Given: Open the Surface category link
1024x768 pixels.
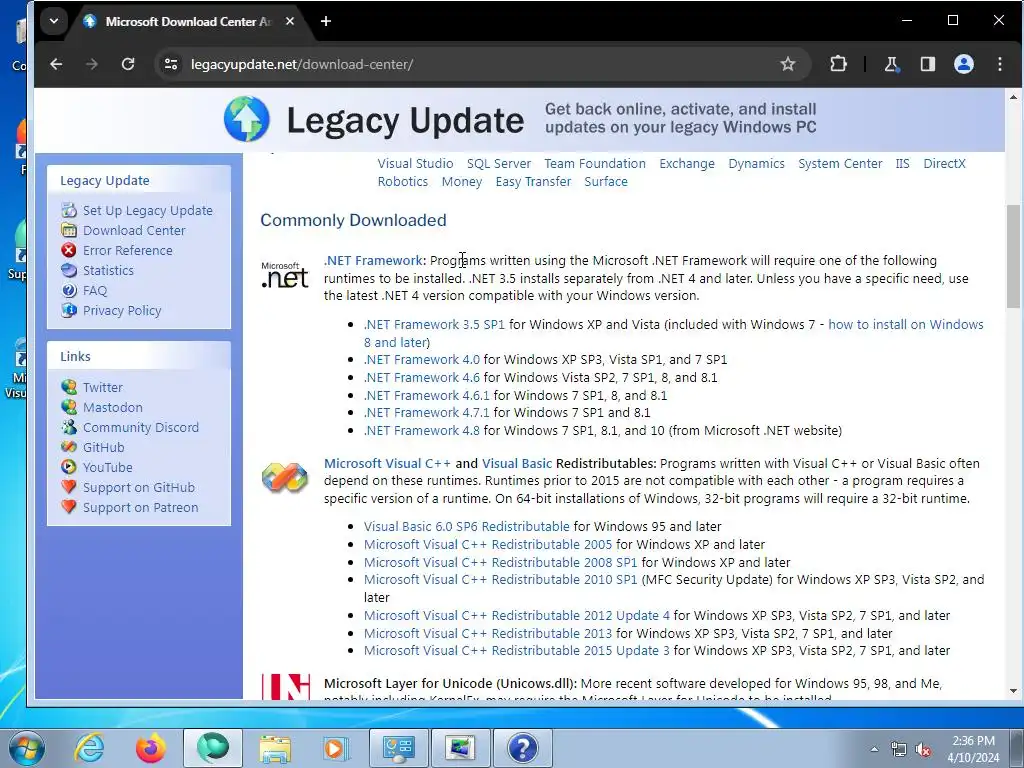Looking at the screenshot, I should point(606,182).
